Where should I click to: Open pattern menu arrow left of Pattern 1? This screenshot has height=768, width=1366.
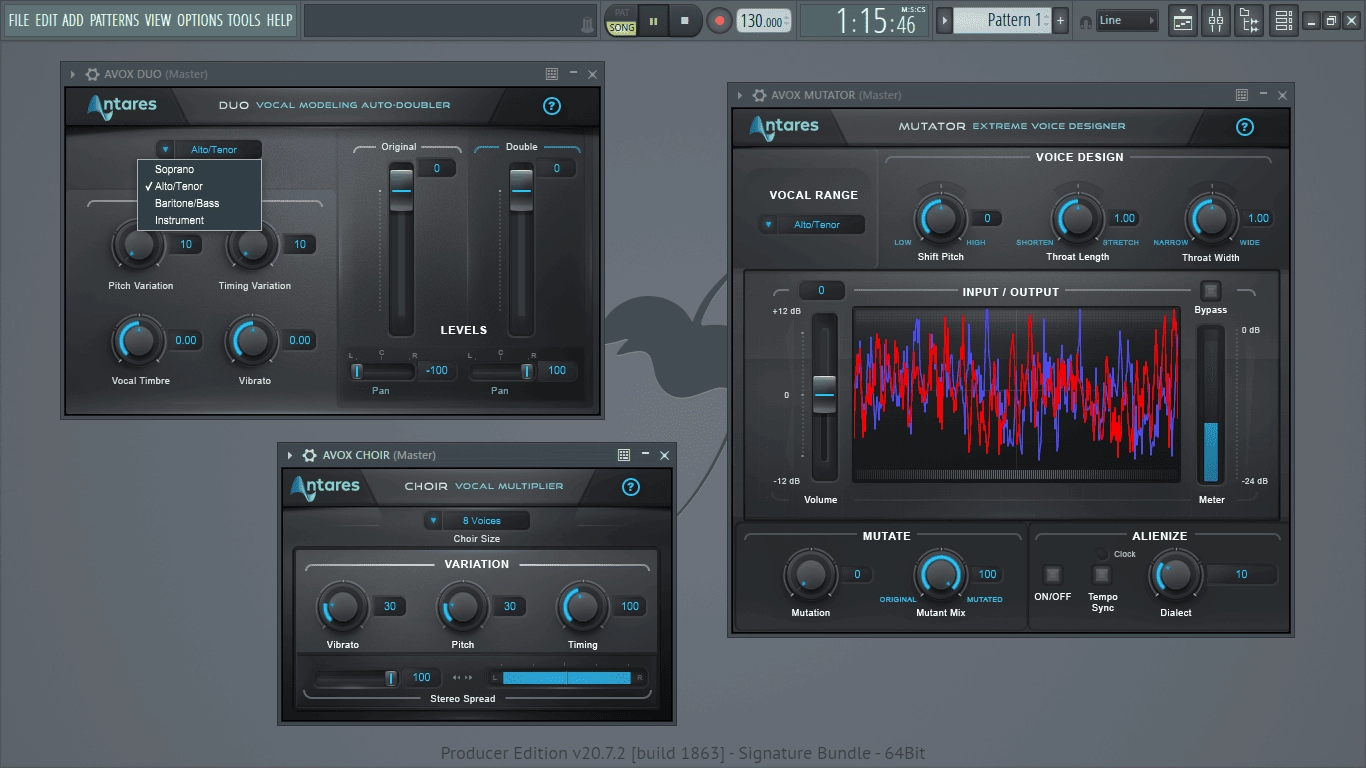[944, 20]
